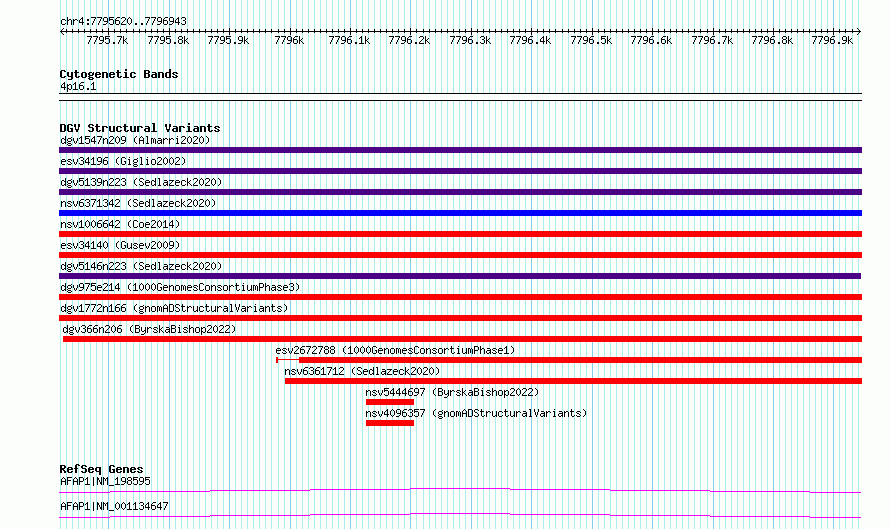Screen dimensions: 890x529
Task: Click the 7796.2k ruler tick label
Action: point(409,40)
